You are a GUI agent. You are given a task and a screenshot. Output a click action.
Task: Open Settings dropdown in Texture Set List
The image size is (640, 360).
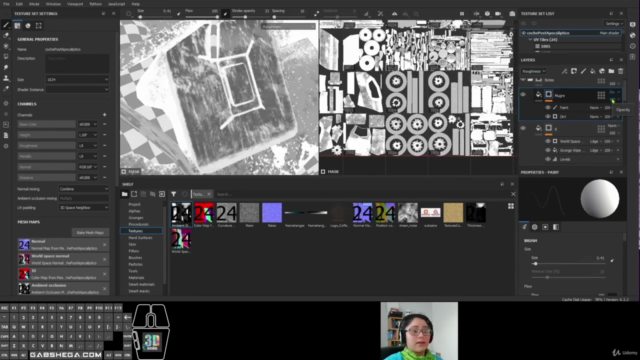point(614,24)
